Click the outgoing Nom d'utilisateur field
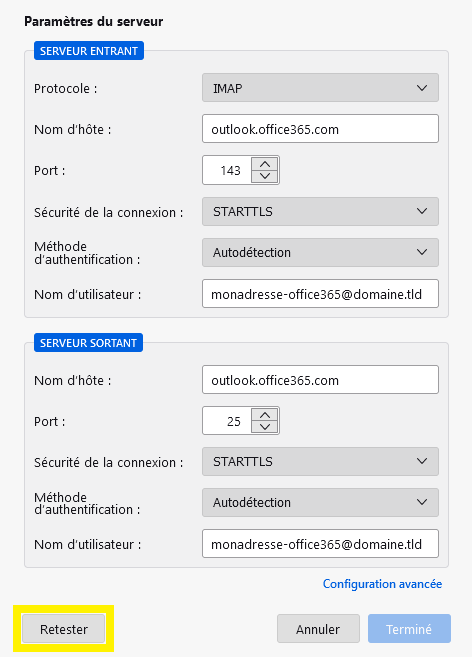The height and width of the screenshot is (657, 472). coord(320,544)
